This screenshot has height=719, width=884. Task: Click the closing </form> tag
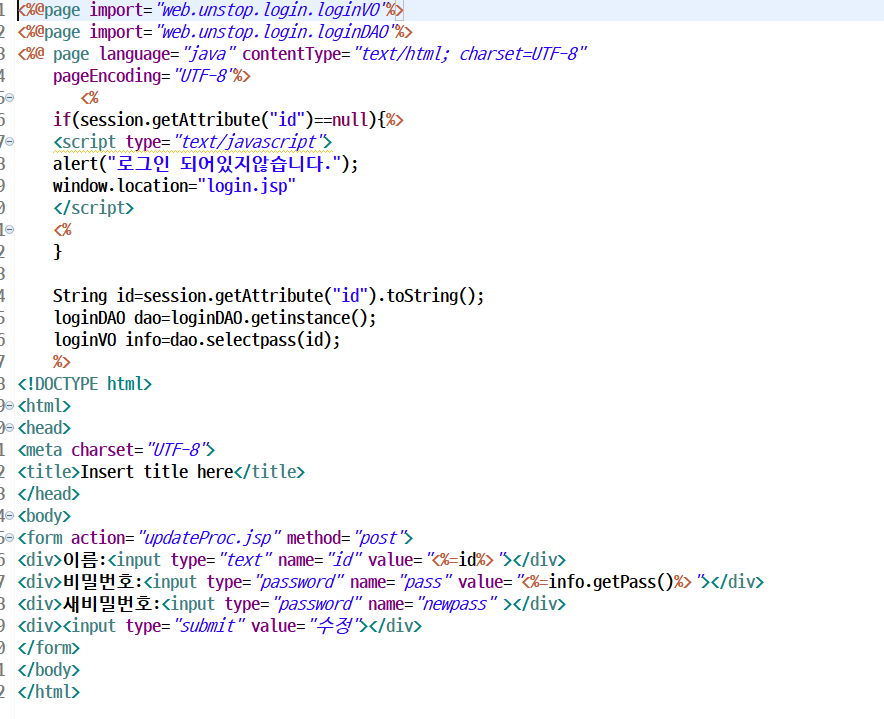tap(48, 648)
